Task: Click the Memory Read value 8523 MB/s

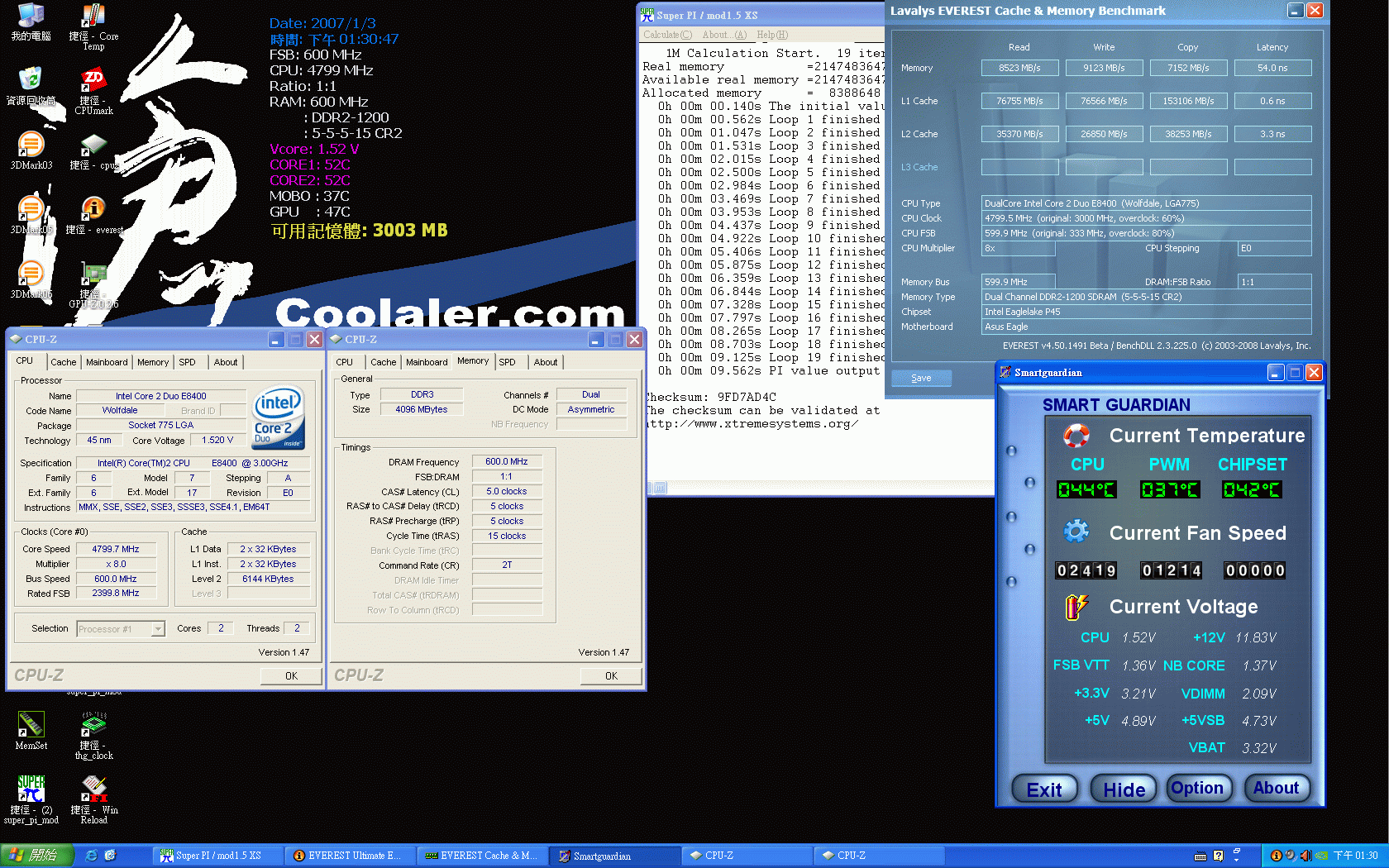Action: [x=1019, y=68]
